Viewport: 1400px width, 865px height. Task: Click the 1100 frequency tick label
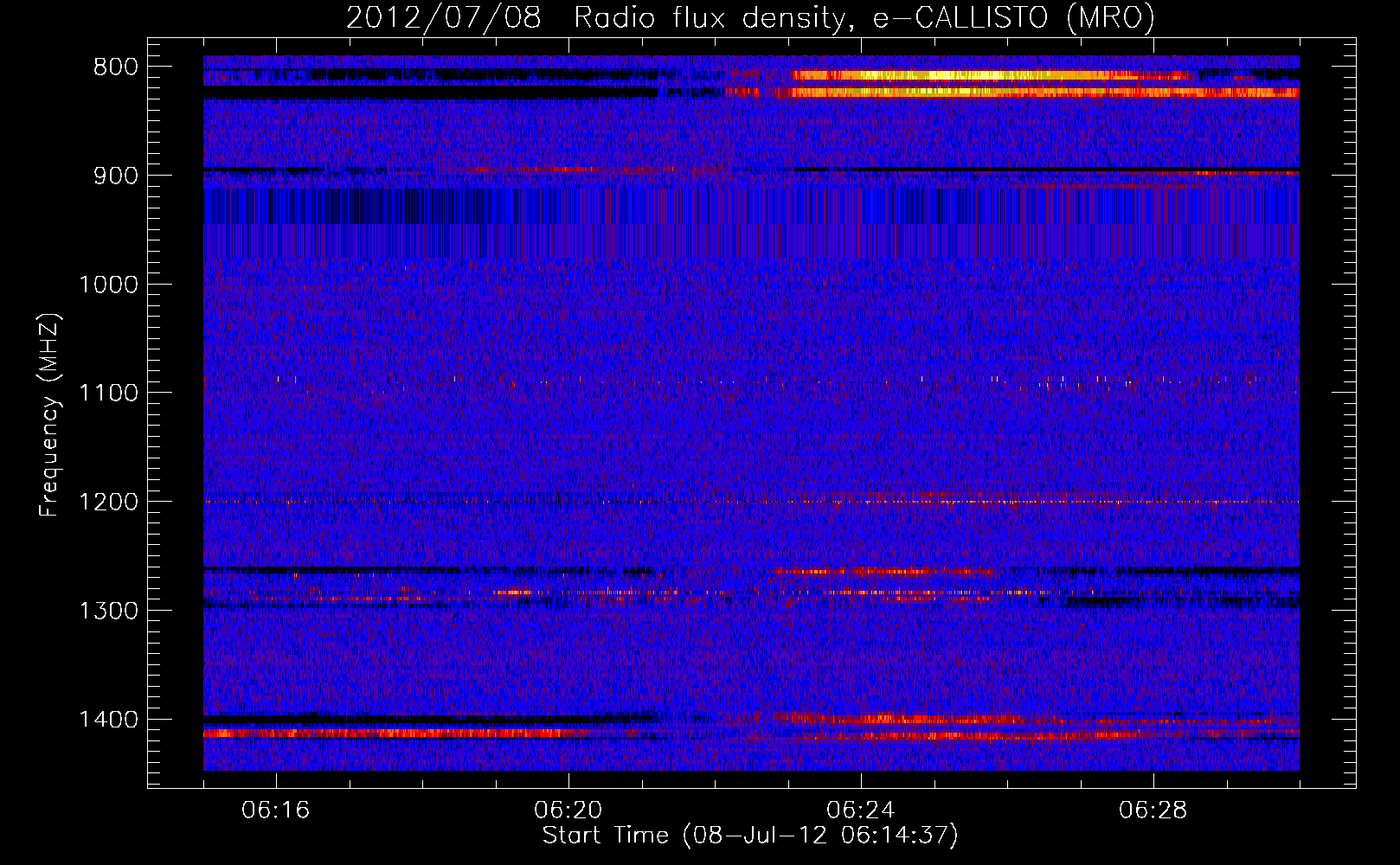(x=108, y=394)
